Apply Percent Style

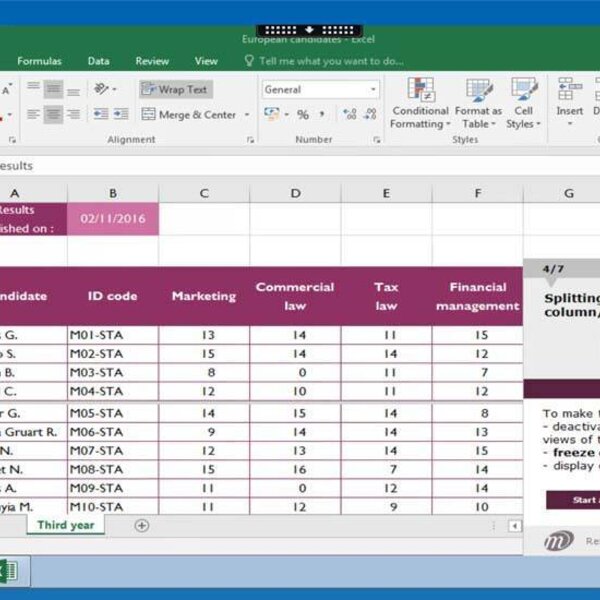point(303,114)
